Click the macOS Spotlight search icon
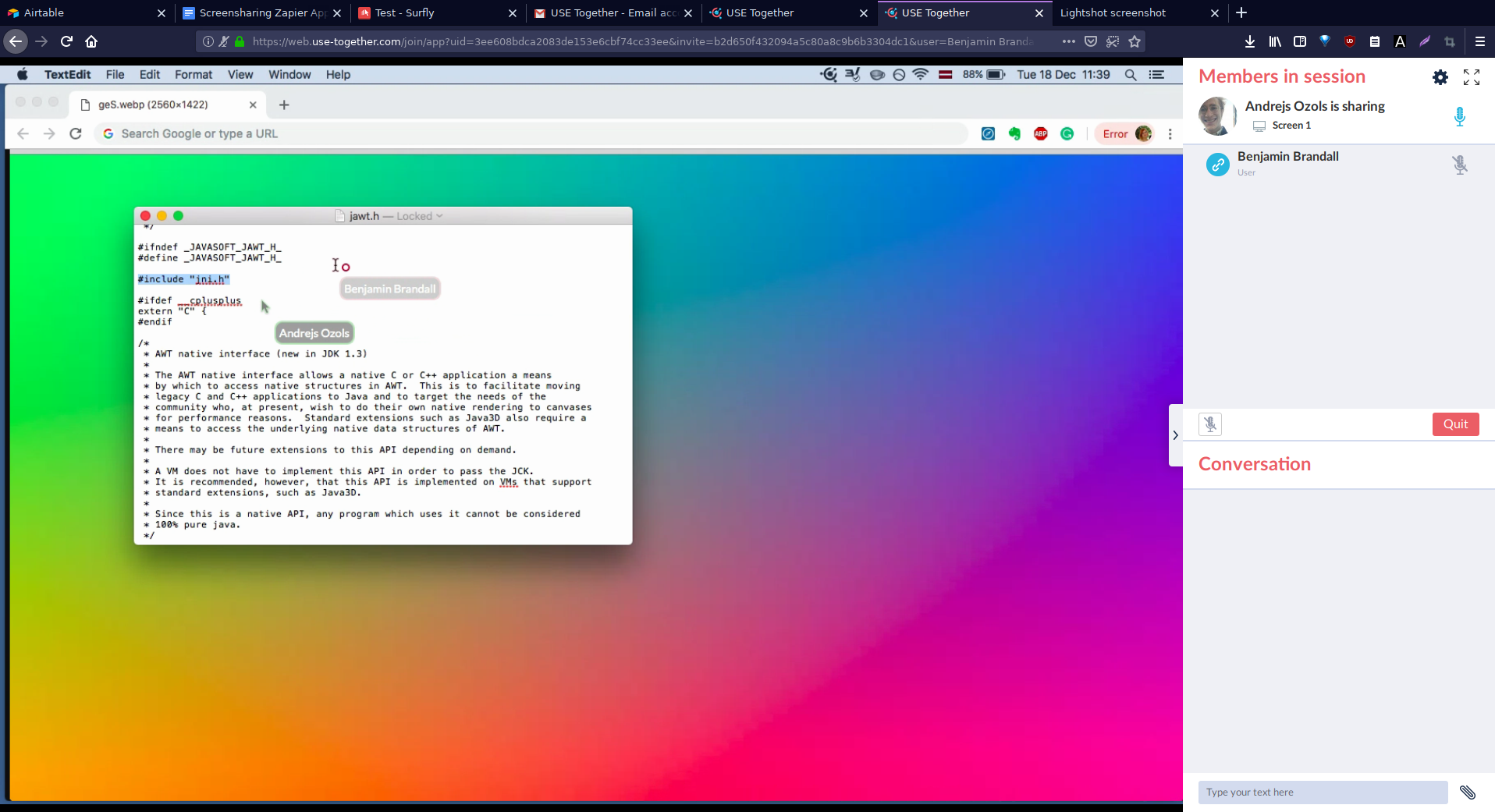The image size is (1495, 812). tap(1130, 75)
